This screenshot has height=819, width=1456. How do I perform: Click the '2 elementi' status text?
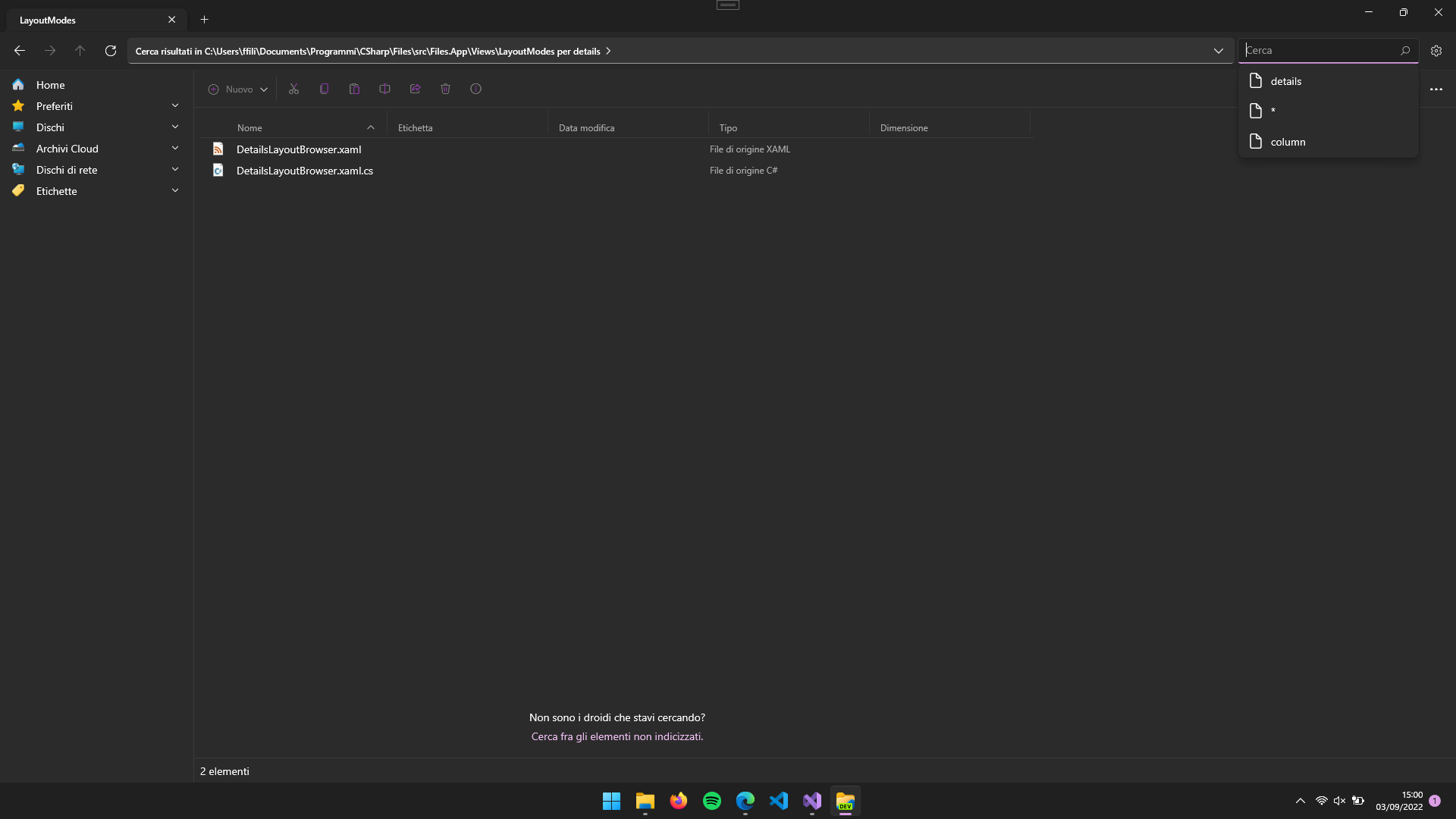[224, 771]
